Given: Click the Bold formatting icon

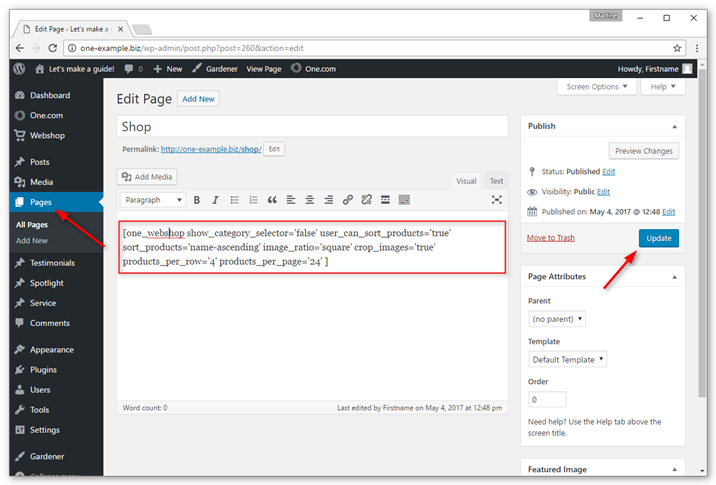Looking at the screenshot, I should [197, 200].
